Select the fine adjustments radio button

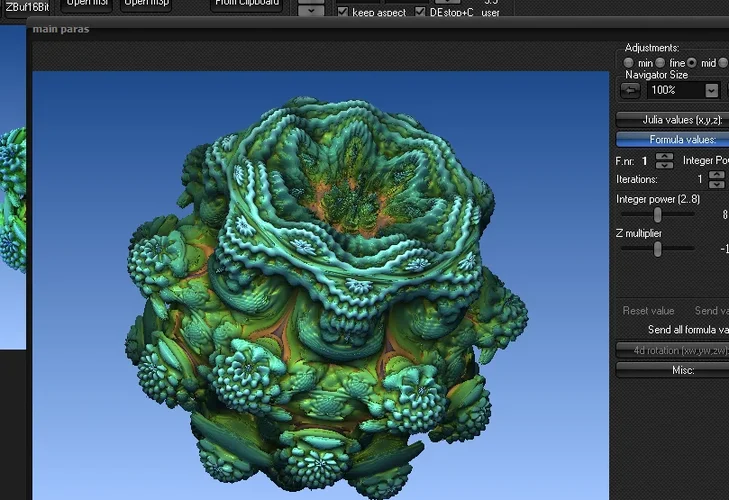[660, 63]
